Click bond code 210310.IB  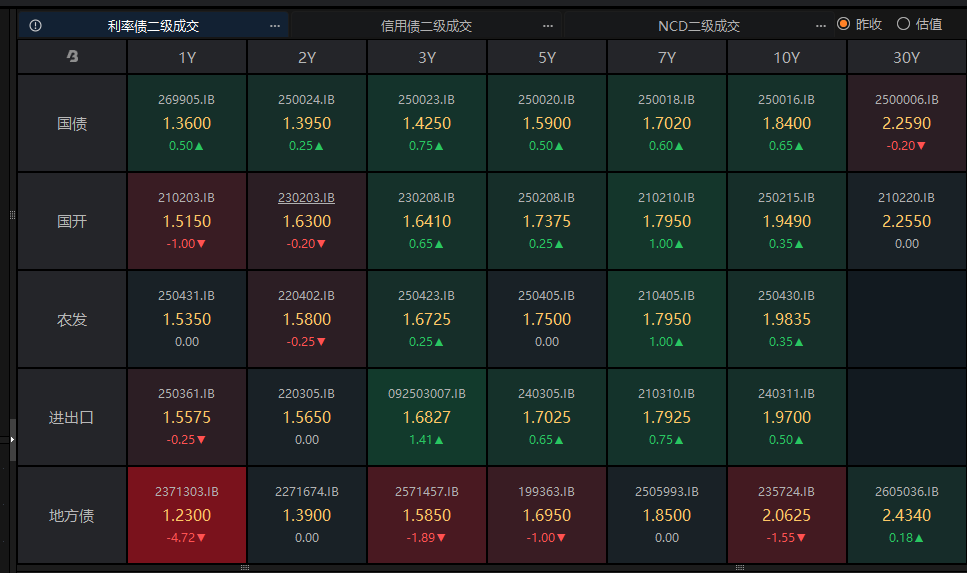click(666, 394)
